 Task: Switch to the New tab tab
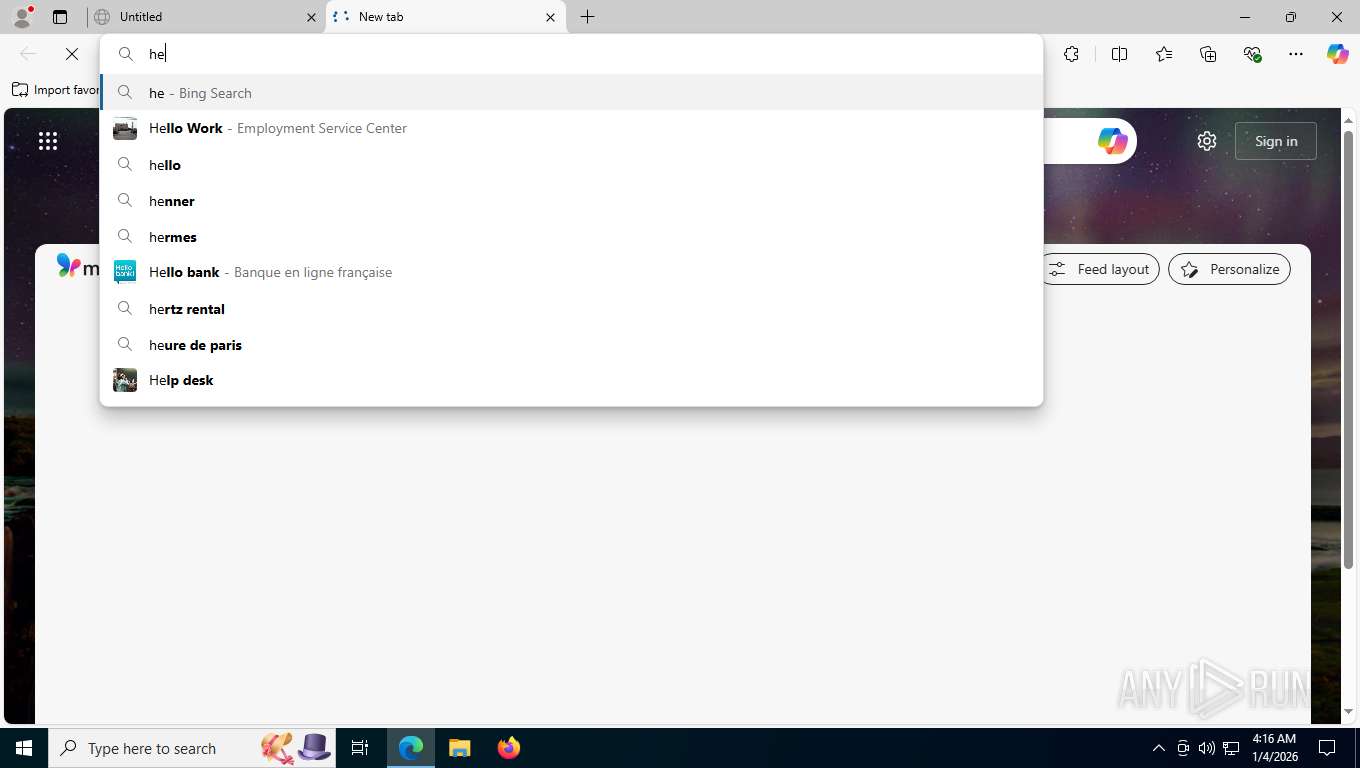pyautogui.click(x=445, y=17)
